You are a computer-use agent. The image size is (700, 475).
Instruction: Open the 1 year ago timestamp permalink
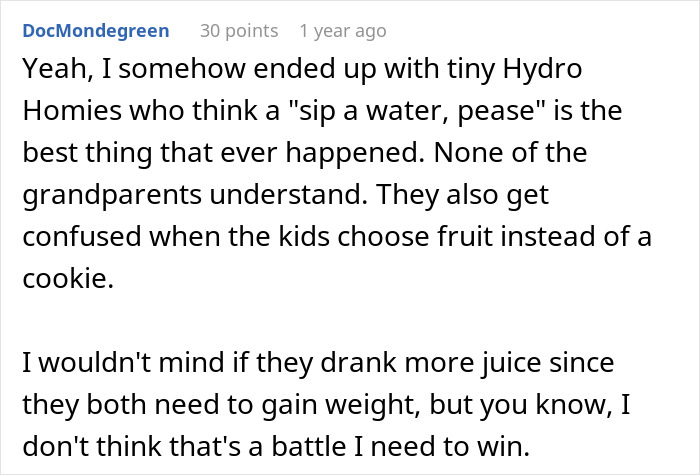click(x=343, y=31)
